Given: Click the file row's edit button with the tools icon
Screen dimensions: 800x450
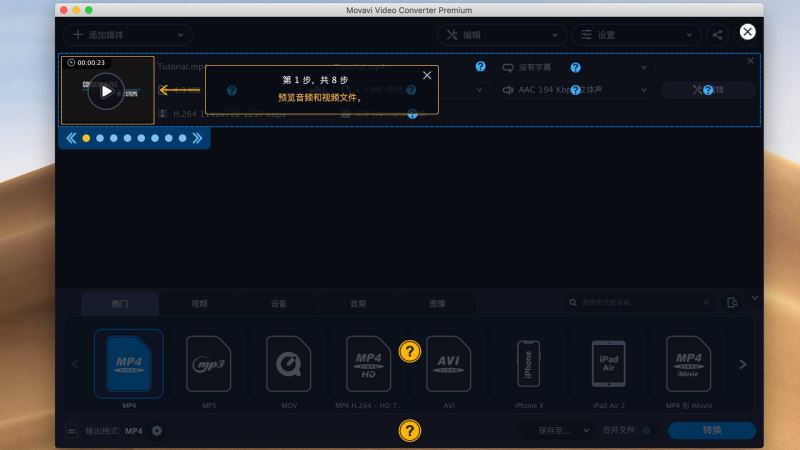Looking at the screenshot, I should point(708,90).
